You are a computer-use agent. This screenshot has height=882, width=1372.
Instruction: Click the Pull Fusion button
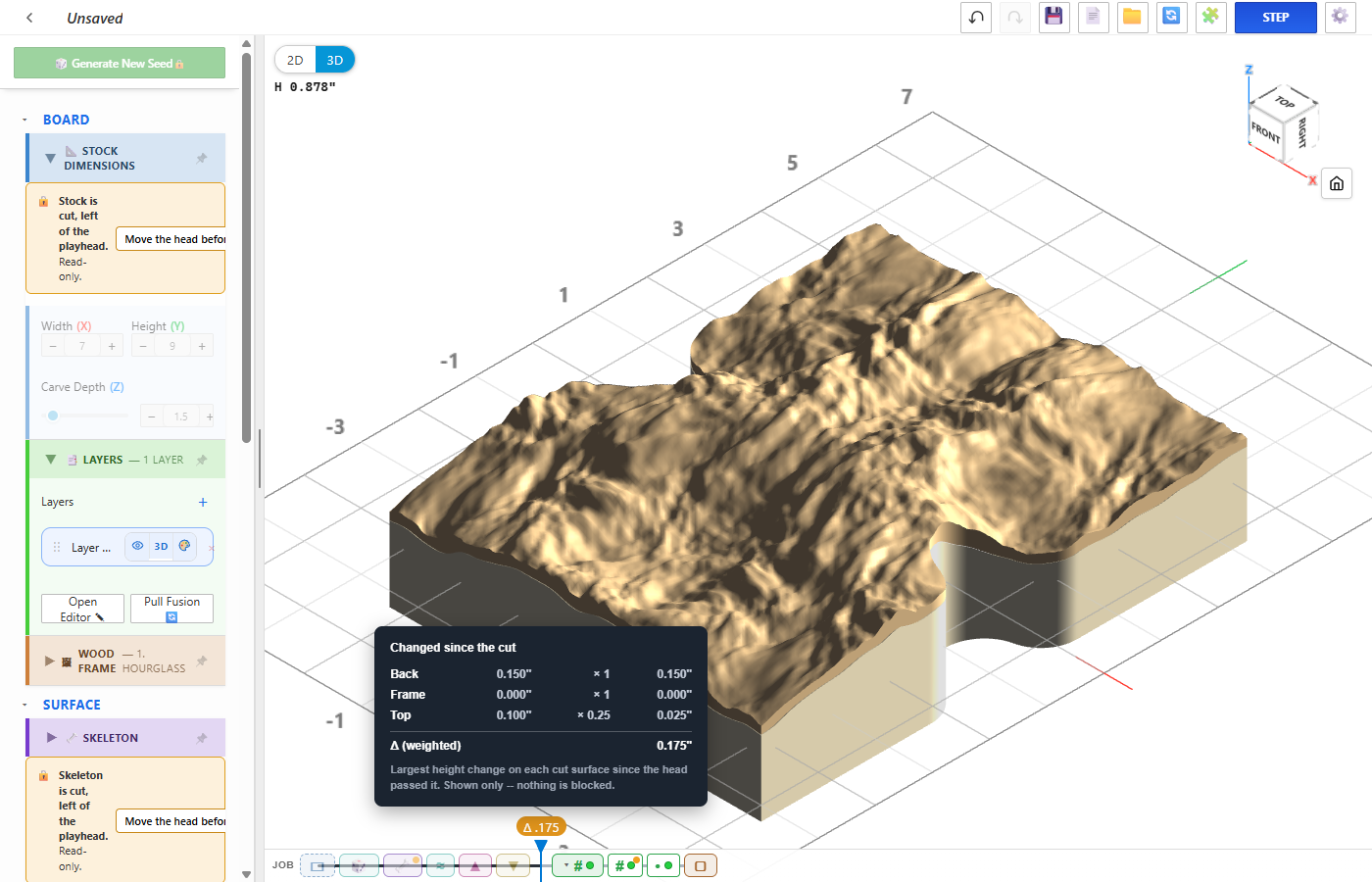tap(171, 609)
